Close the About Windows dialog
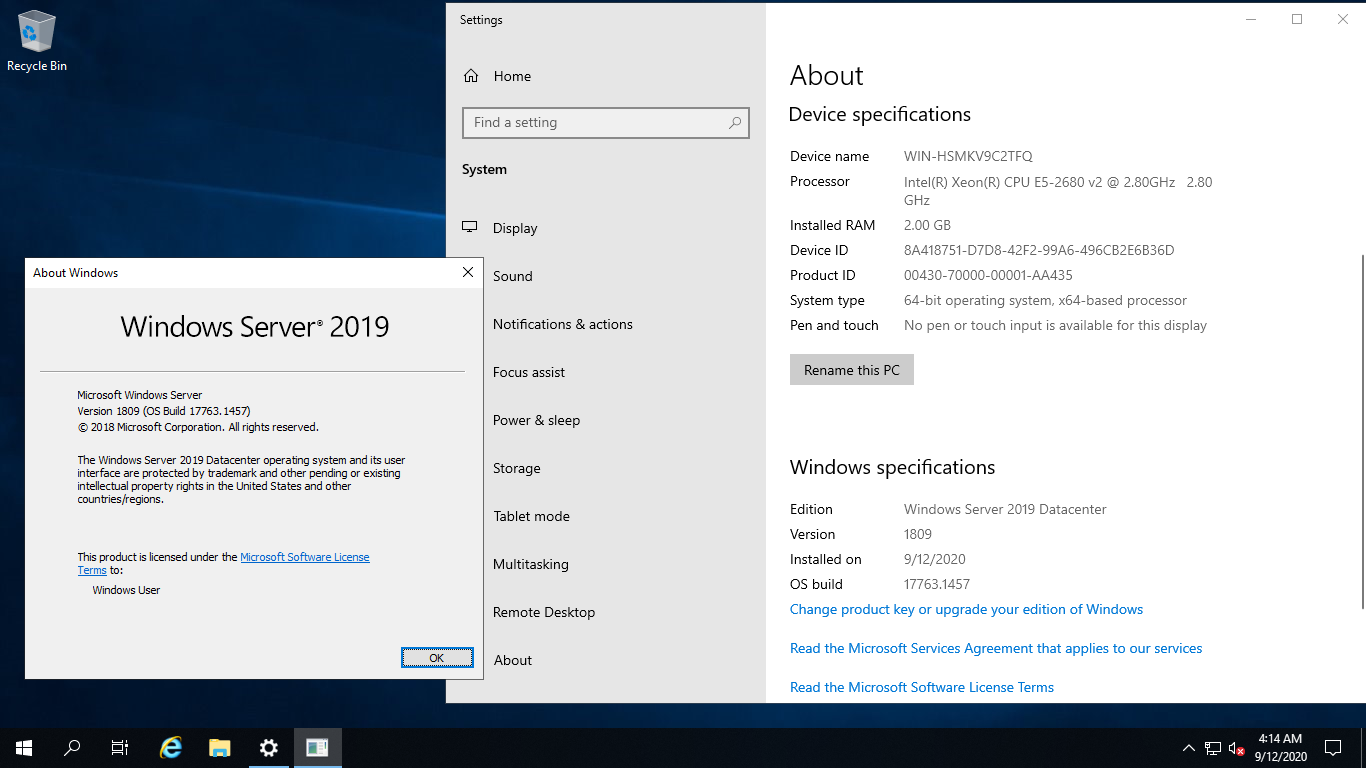Viewport: 1366px width, 768px height. click(467, 273)
